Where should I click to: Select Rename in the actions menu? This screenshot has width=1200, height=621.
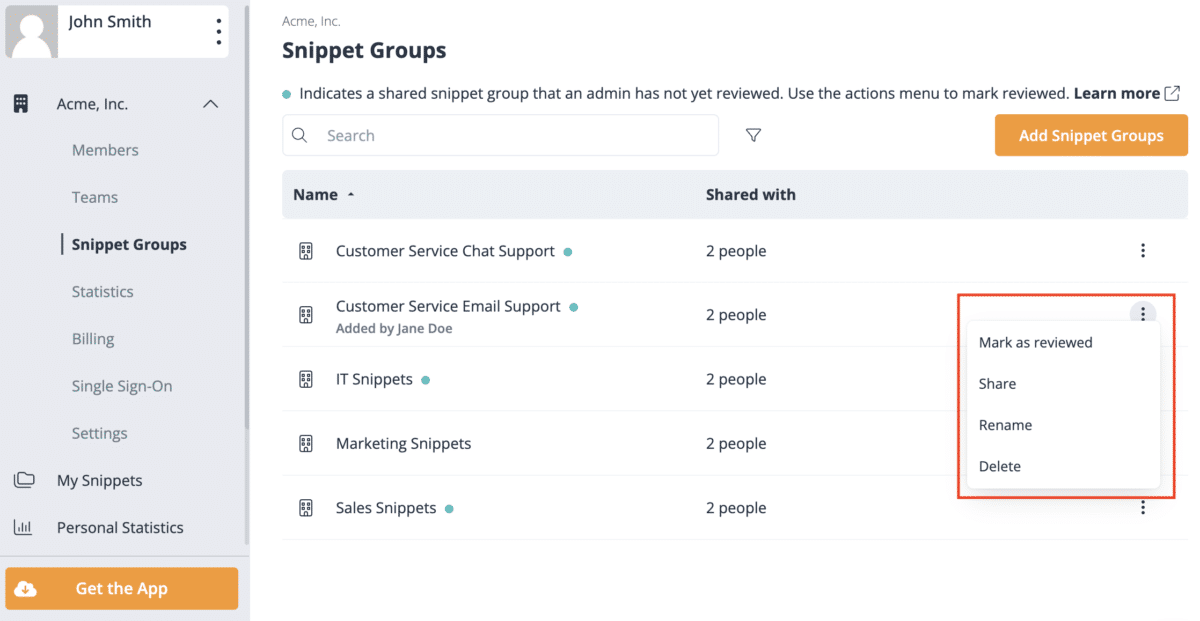(x=1005, y=425)
